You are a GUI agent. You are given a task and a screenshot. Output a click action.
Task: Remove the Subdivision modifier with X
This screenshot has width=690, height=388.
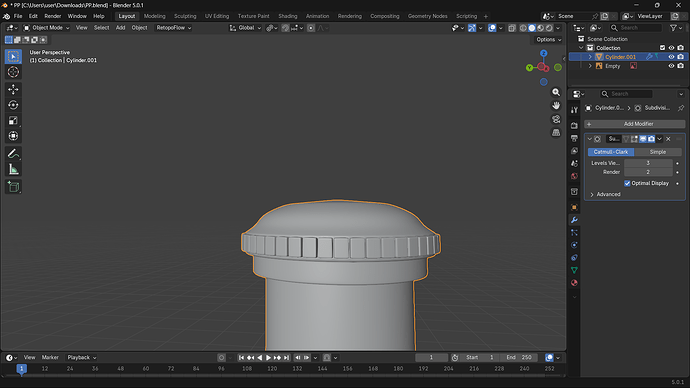click(668, 139)
